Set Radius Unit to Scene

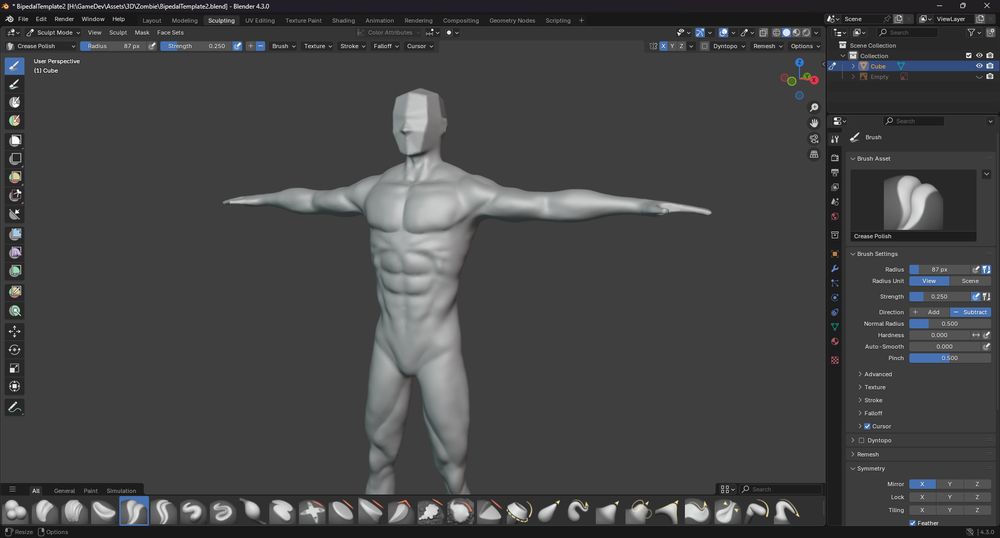pos(970,280)
